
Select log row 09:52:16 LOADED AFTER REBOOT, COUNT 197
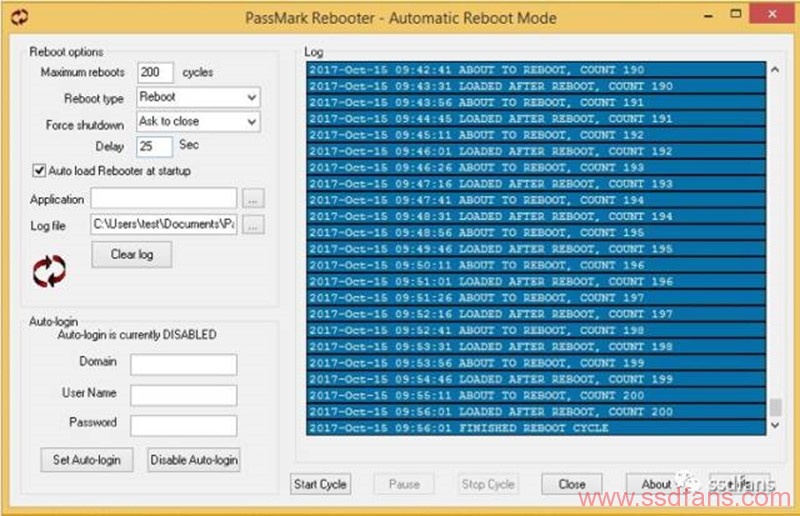tap(536, 314)
